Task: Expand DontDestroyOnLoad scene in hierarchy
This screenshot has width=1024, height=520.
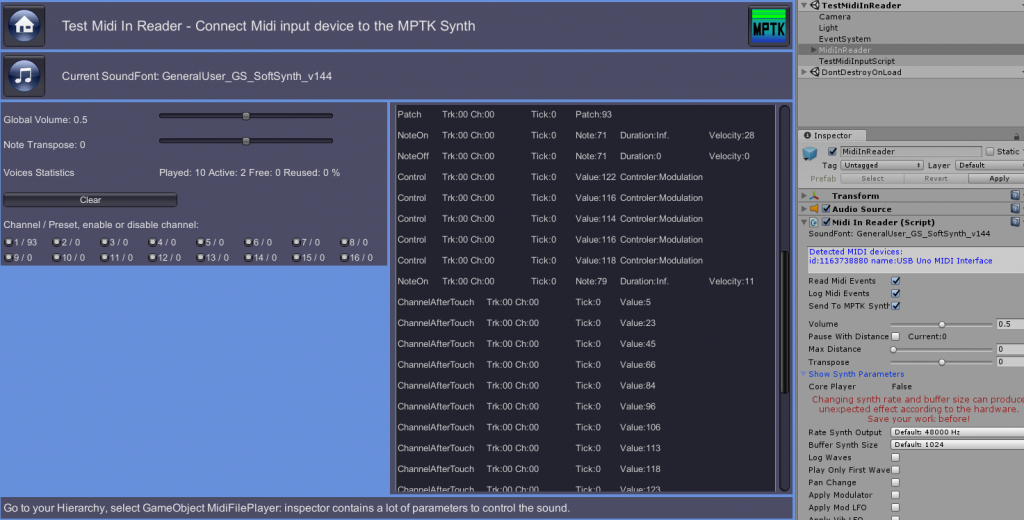Action: coord(804,72)
